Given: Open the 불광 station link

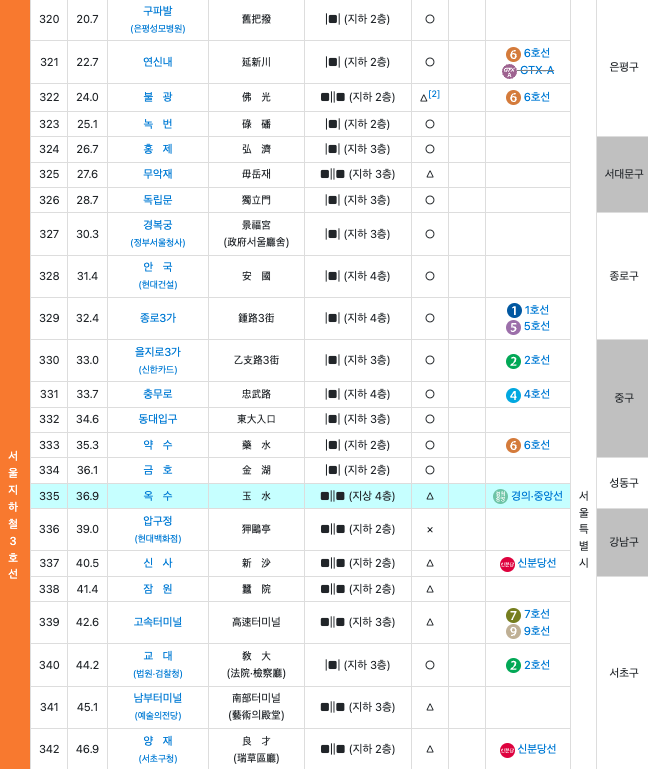Looking at the screenshot, I should (x=157, y=97).
